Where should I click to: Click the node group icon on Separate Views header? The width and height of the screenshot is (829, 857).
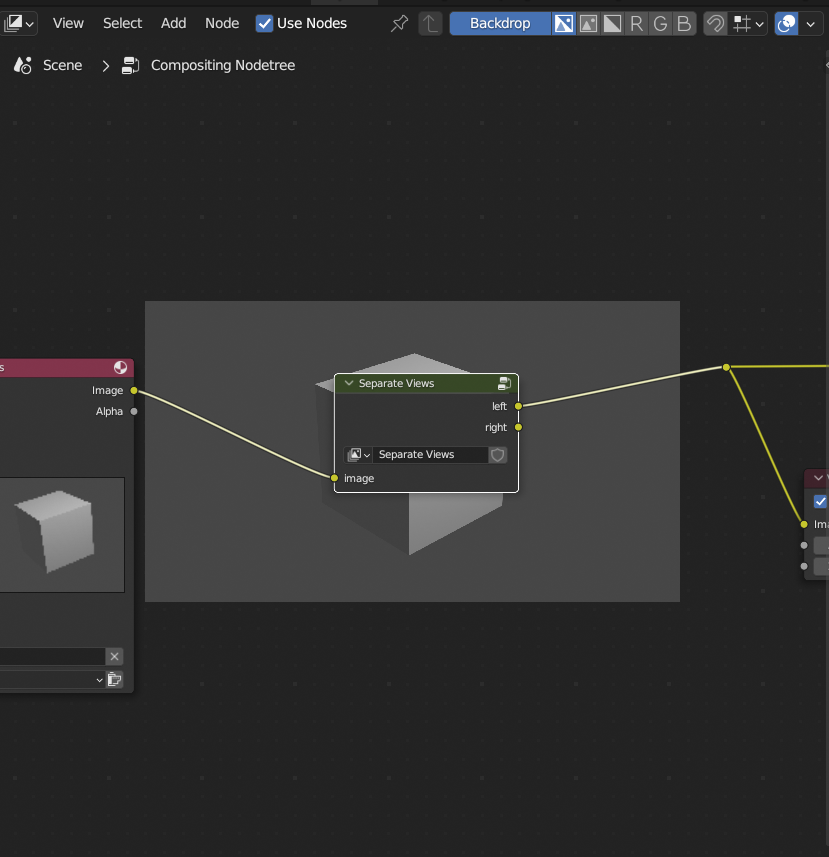coord(504,383)
